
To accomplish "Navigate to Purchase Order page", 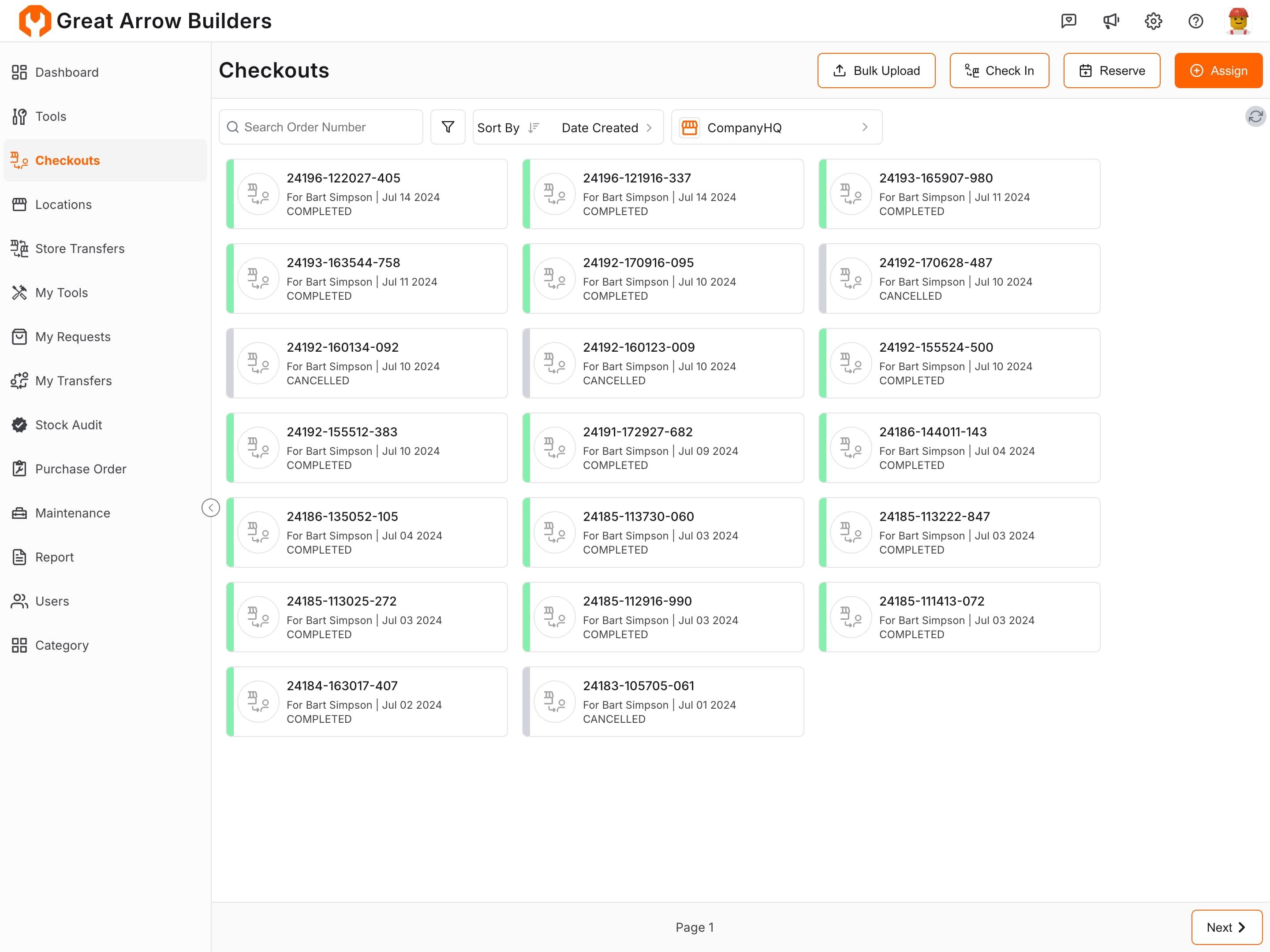I will (80, 469).
